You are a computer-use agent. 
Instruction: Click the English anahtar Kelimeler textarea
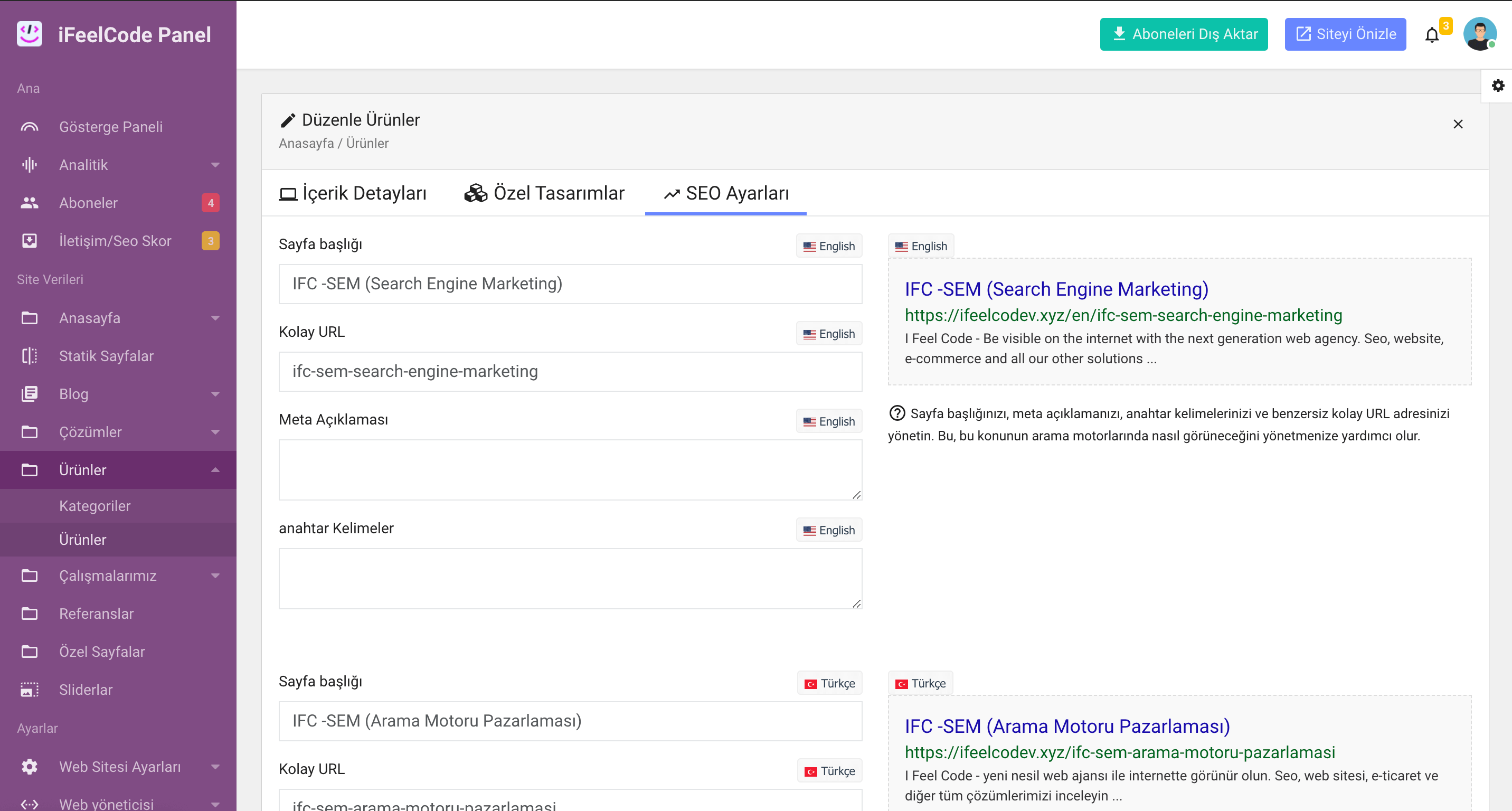point(570,578)
